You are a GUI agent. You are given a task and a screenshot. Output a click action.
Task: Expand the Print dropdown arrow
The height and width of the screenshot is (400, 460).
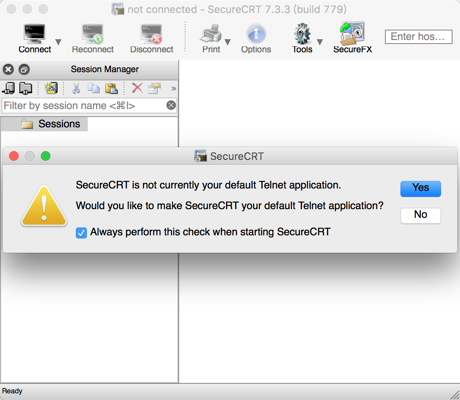pos(228,42)
